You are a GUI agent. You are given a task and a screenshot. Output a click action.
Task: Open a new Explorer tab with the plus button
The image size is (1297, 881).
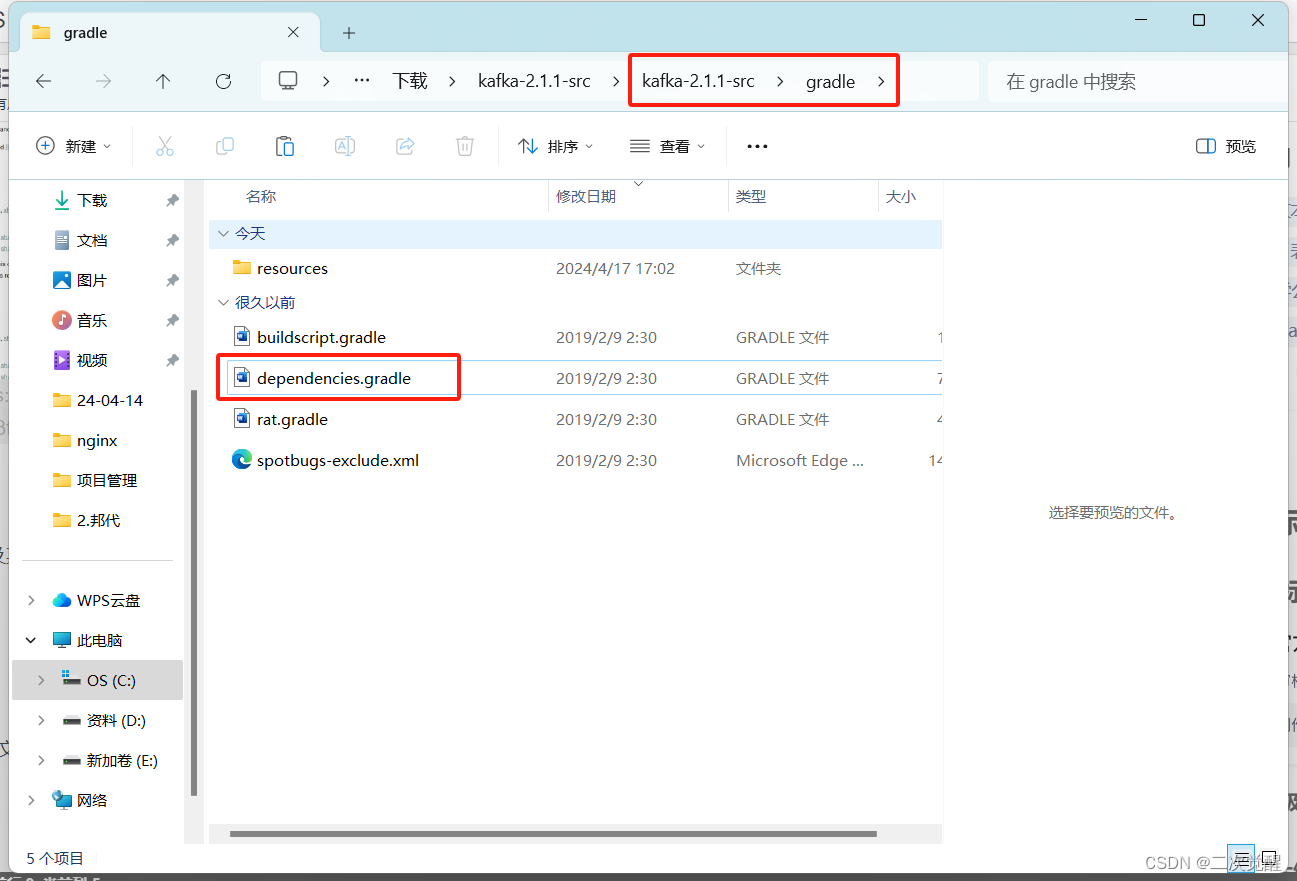point(348,32)
